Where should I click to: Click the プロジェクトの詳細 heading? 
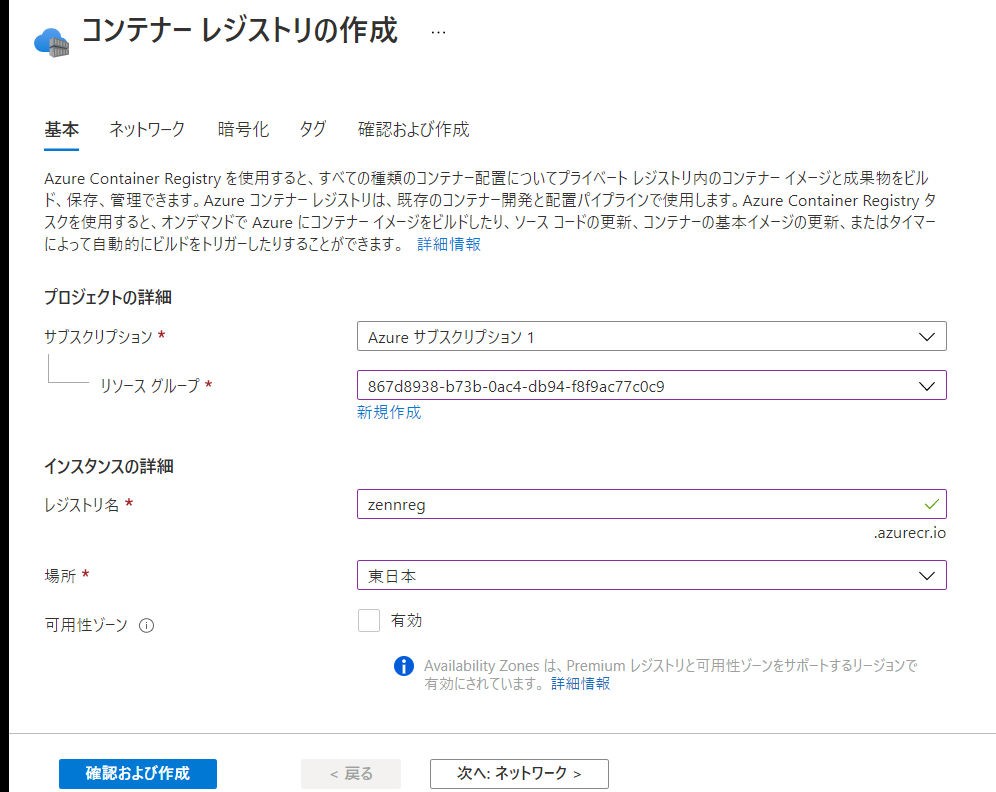pos(108,297)
